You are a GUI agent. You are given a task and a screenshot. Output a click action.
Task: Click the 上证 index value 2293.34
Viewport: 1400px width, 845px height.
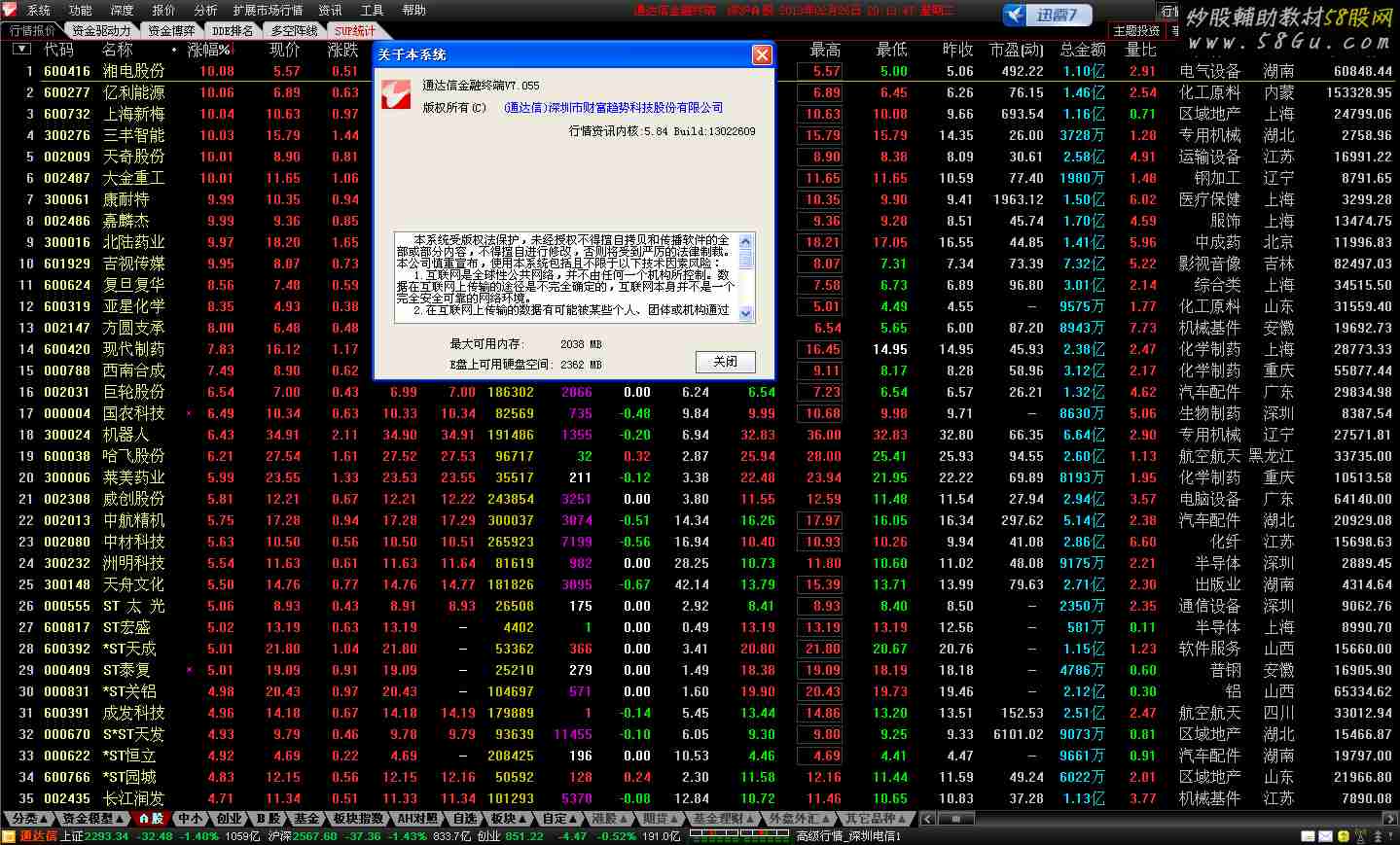pos(107,836)
